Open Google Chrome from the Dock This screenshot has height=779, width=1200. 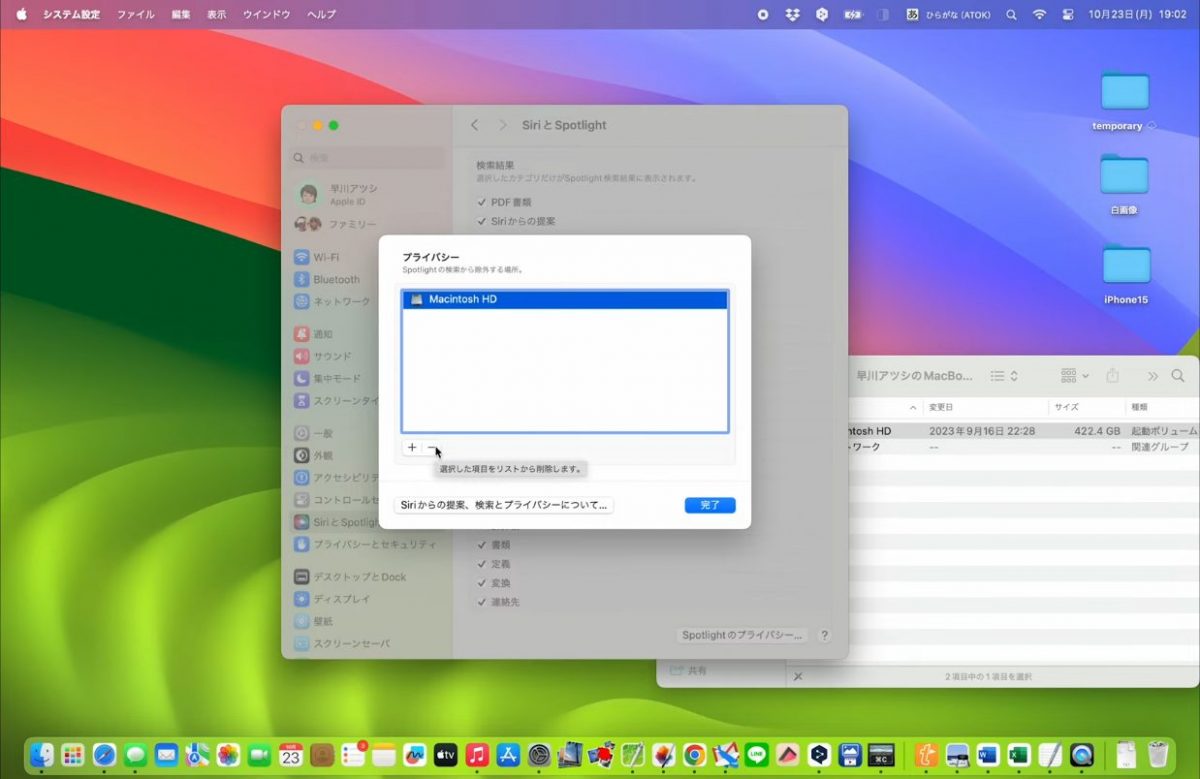click(694, 755)
